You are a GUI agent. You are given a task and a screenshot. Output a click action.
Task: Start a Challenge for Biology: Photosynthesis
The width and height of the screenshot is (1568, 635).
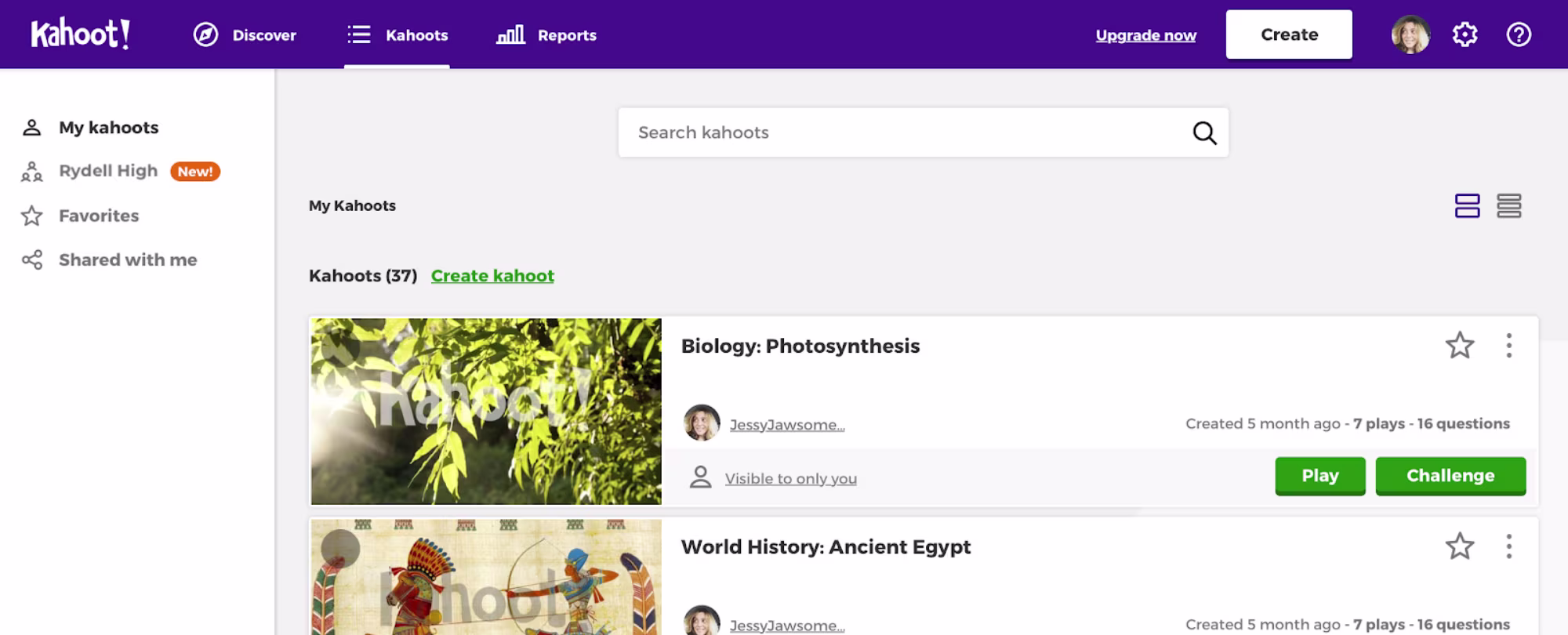[1450, 476]
